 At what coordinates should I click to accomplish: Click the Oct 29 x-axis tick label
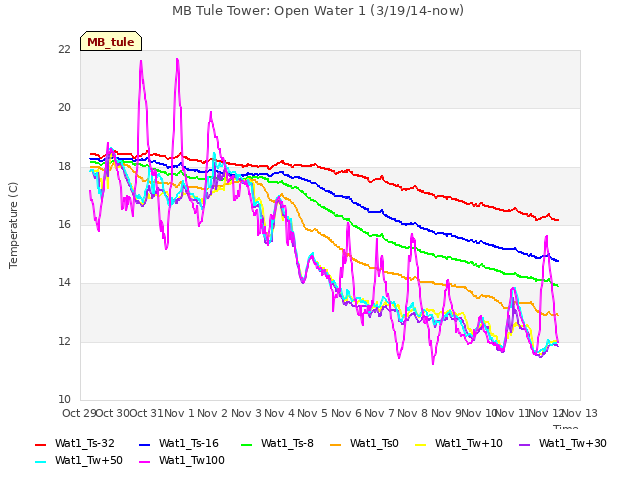pos(79,413)
